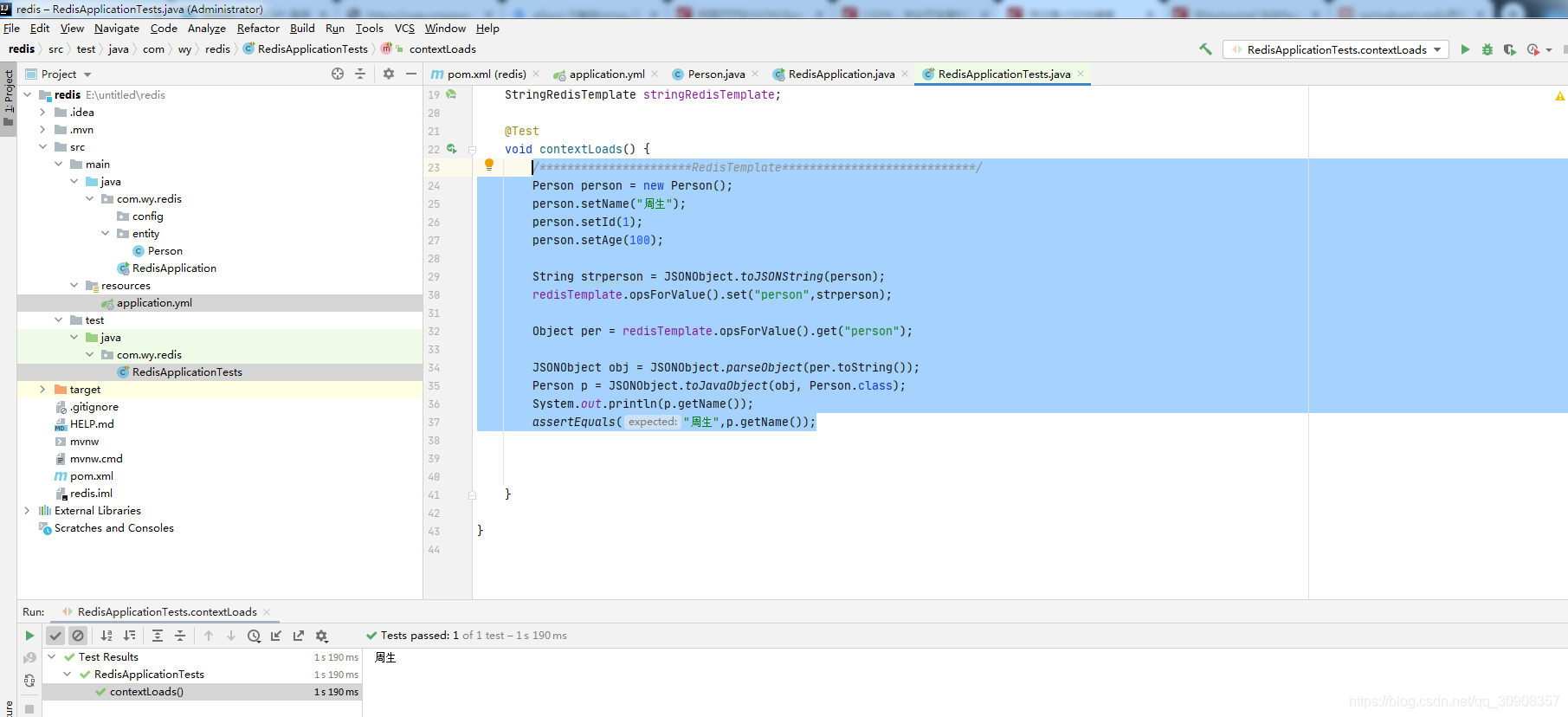
Task: Open test runner settings gear
Action: click(x=321, y=636)
